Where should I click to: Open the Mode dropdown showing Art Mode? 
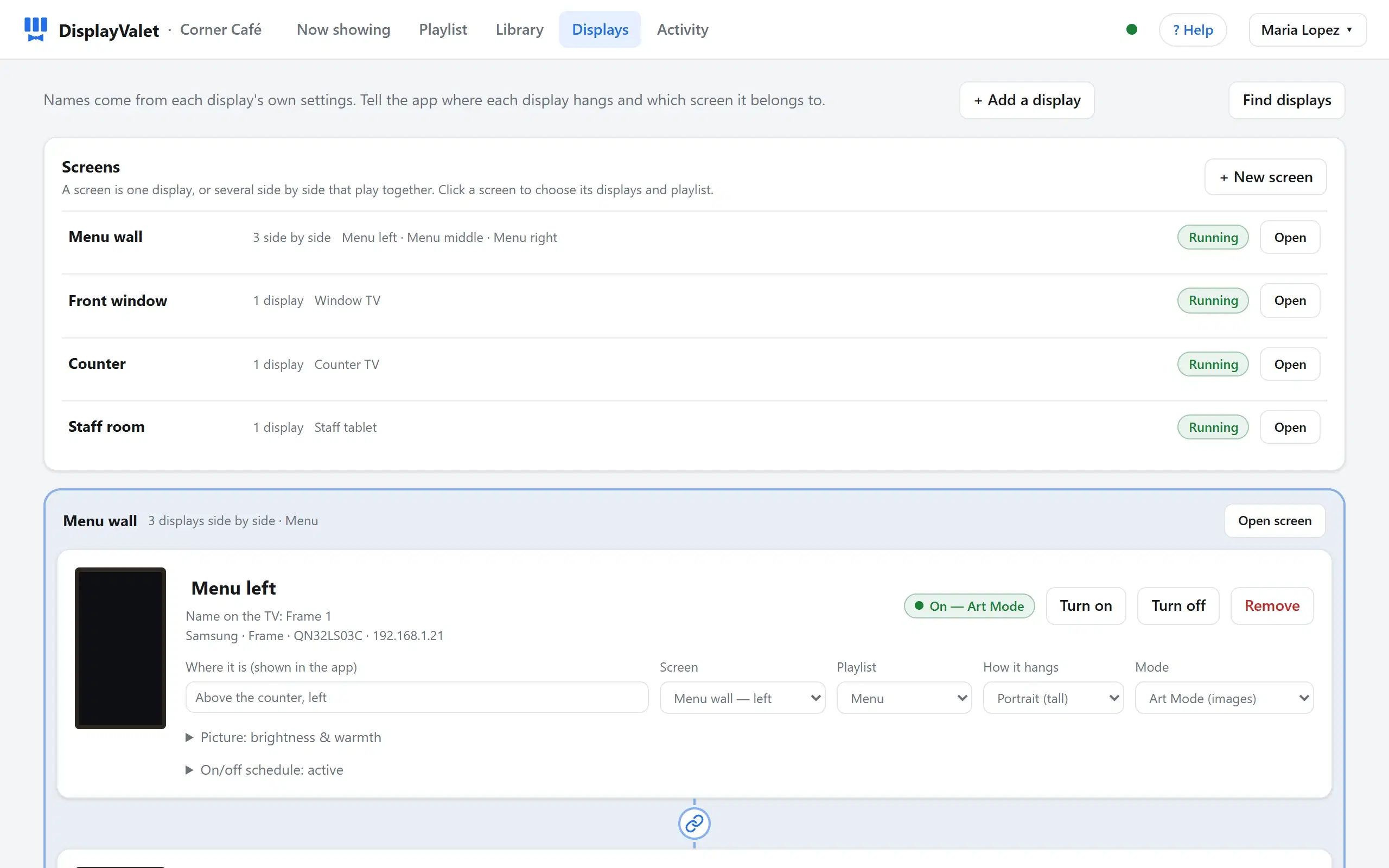point(1224,698)
